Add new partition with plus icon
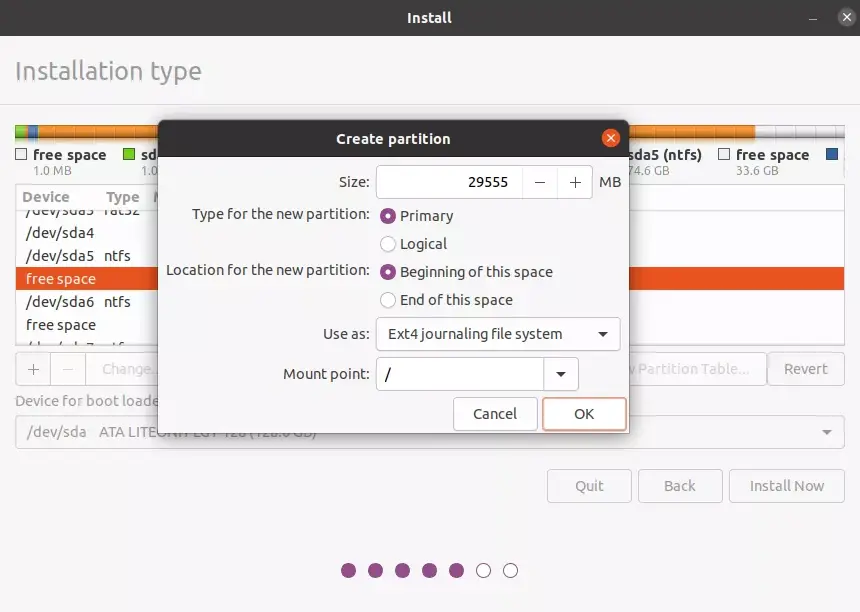Viewport: 860px width, 612px height. click(x=33, y=369)
